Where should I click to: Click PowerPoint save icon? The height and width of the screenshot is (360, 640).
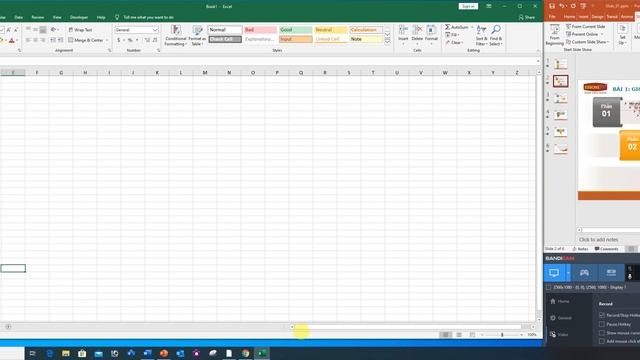[x=552, y=6]
